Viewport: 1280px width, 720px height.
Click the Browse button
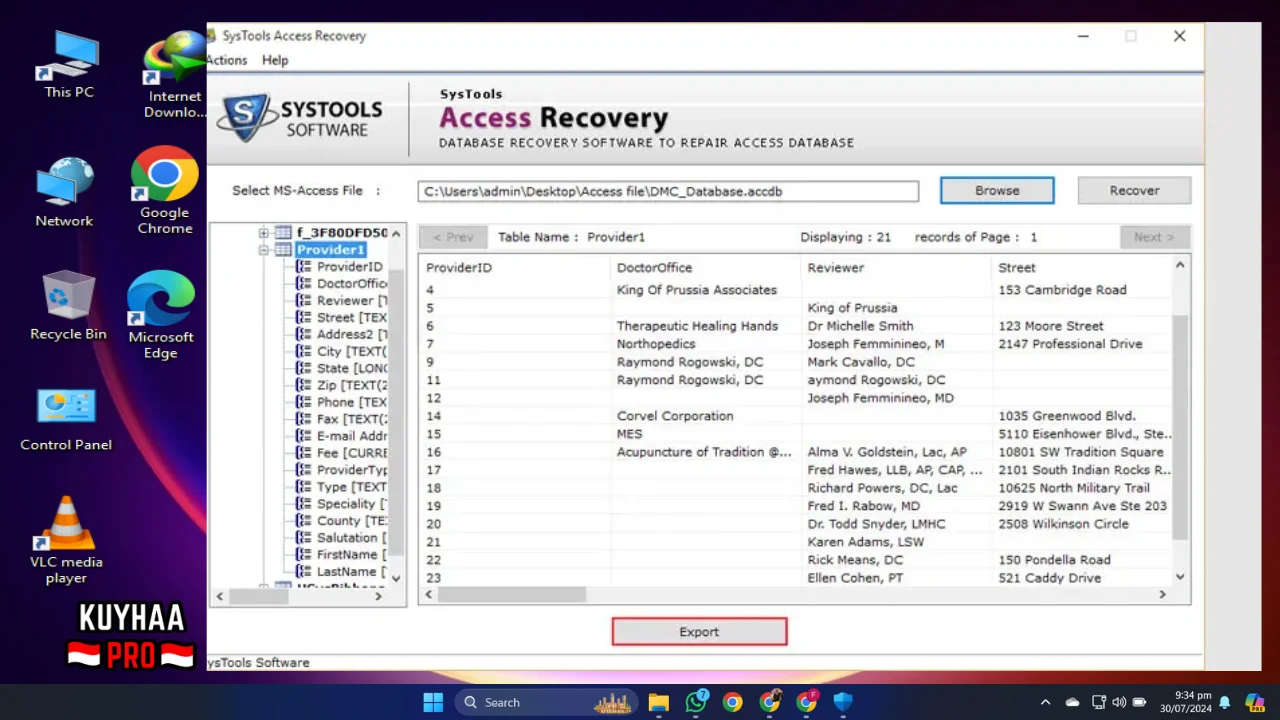[x=997, y=191]
